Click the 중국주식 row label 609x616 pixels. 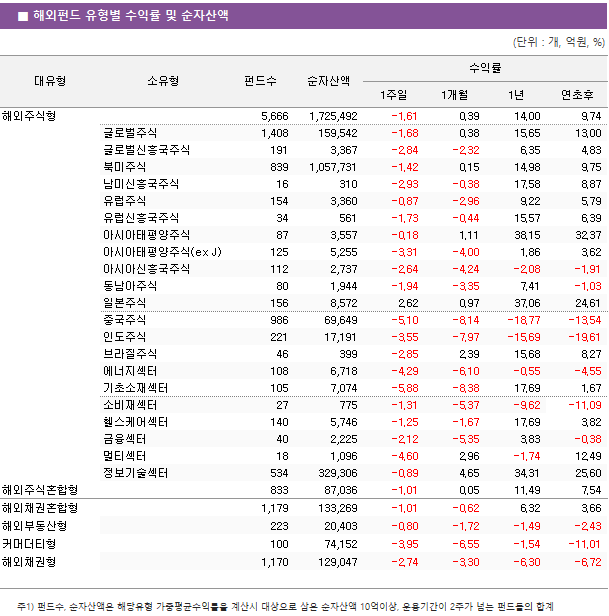point(125,320)
